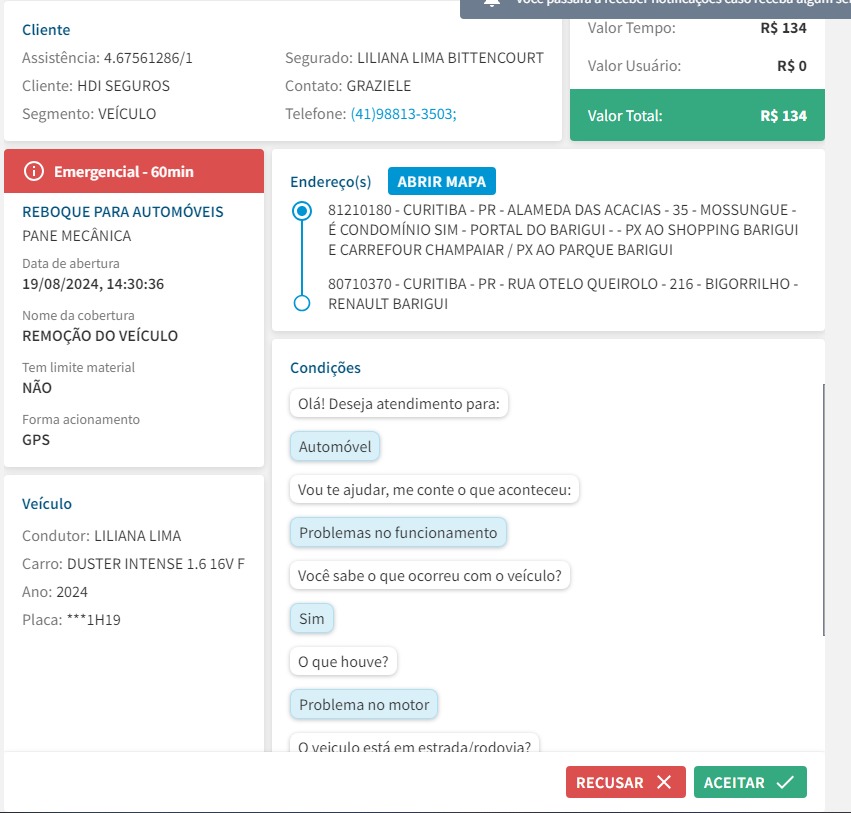Click the Valor Total green bar
Viewport: 851px width, 813px height.
click(x=697, y=116)
